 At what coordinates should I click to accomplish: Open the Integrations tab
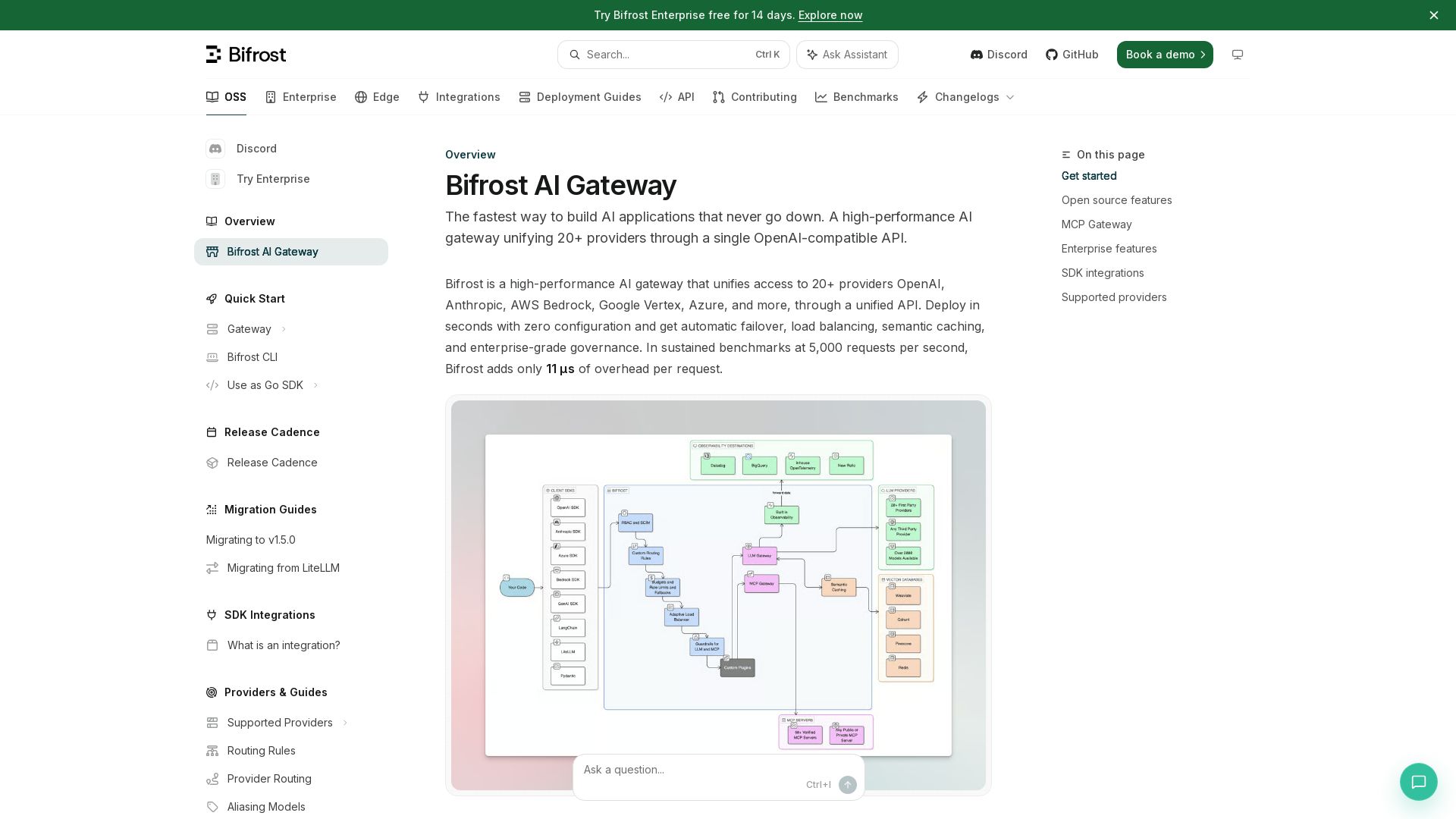click(x=459, y=97)
